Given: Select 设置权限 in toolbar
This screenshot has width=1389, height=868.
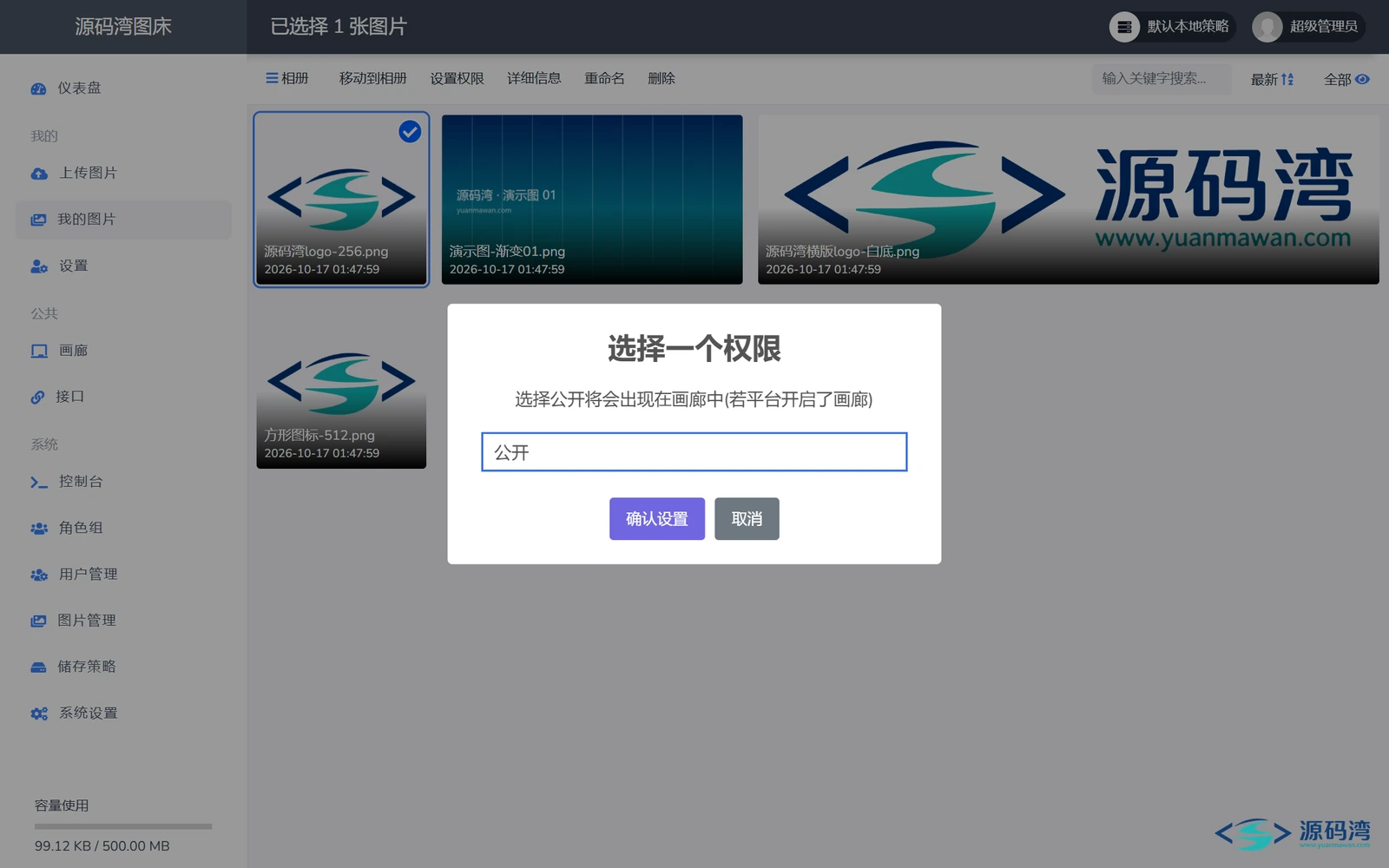Looking at the screenshot, I should pyautogui.click(x=458, y=78).
